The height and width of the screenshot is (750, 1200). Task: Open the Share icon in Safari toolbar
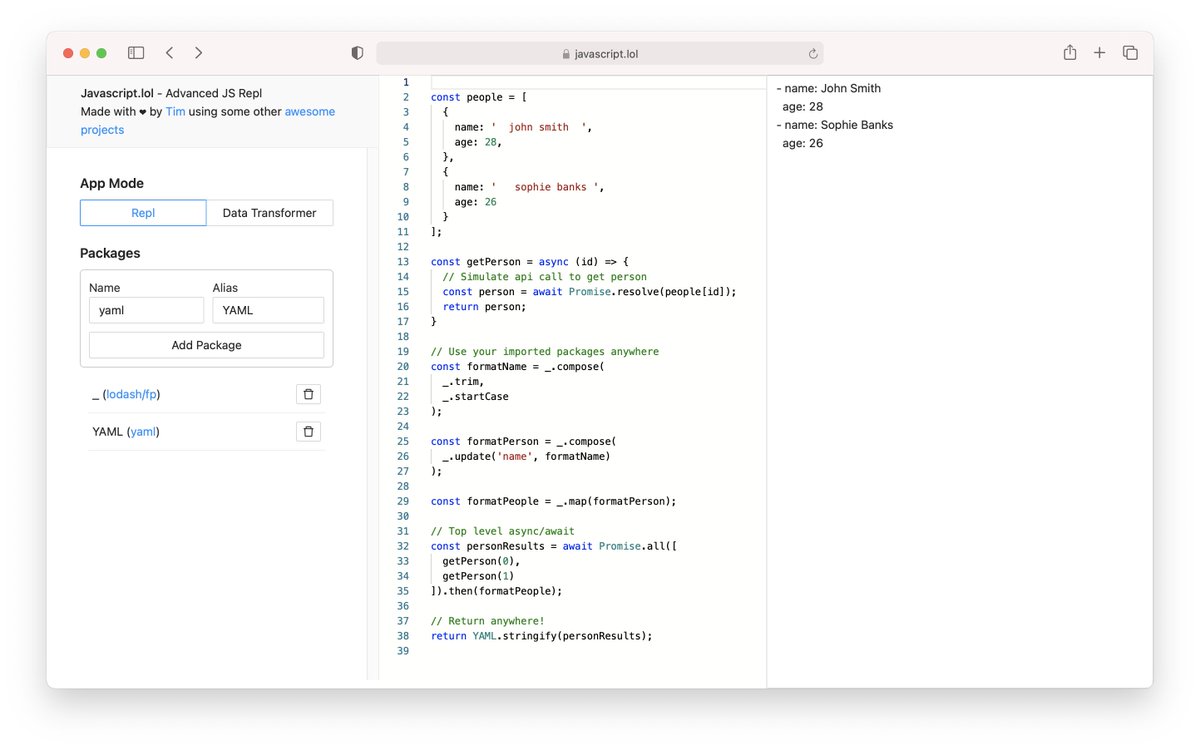1070,53
